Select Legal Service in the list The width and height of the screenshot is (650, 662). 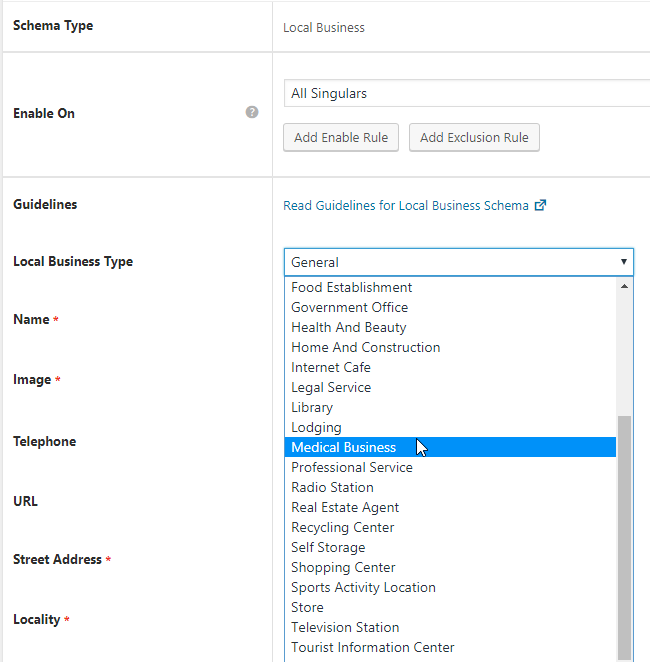click(330, 387)
